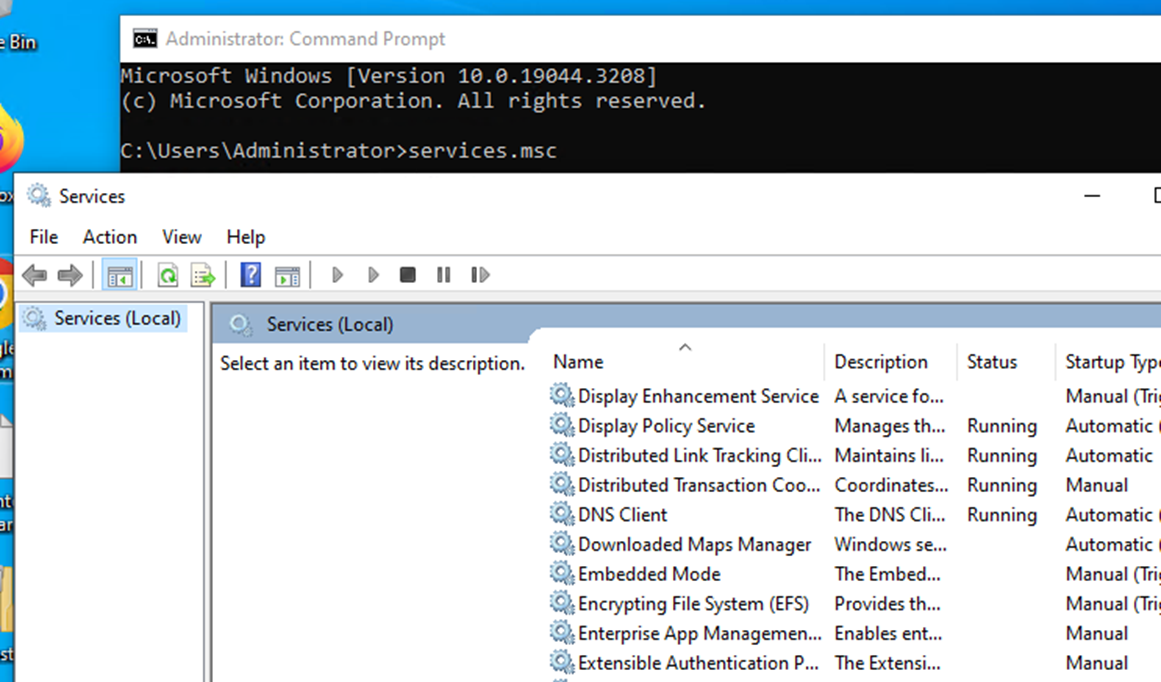Click the Automatic startup type of Downloaded Maps Manager
This screenshot has width=1161, height=682.
tap(1113, 544)
